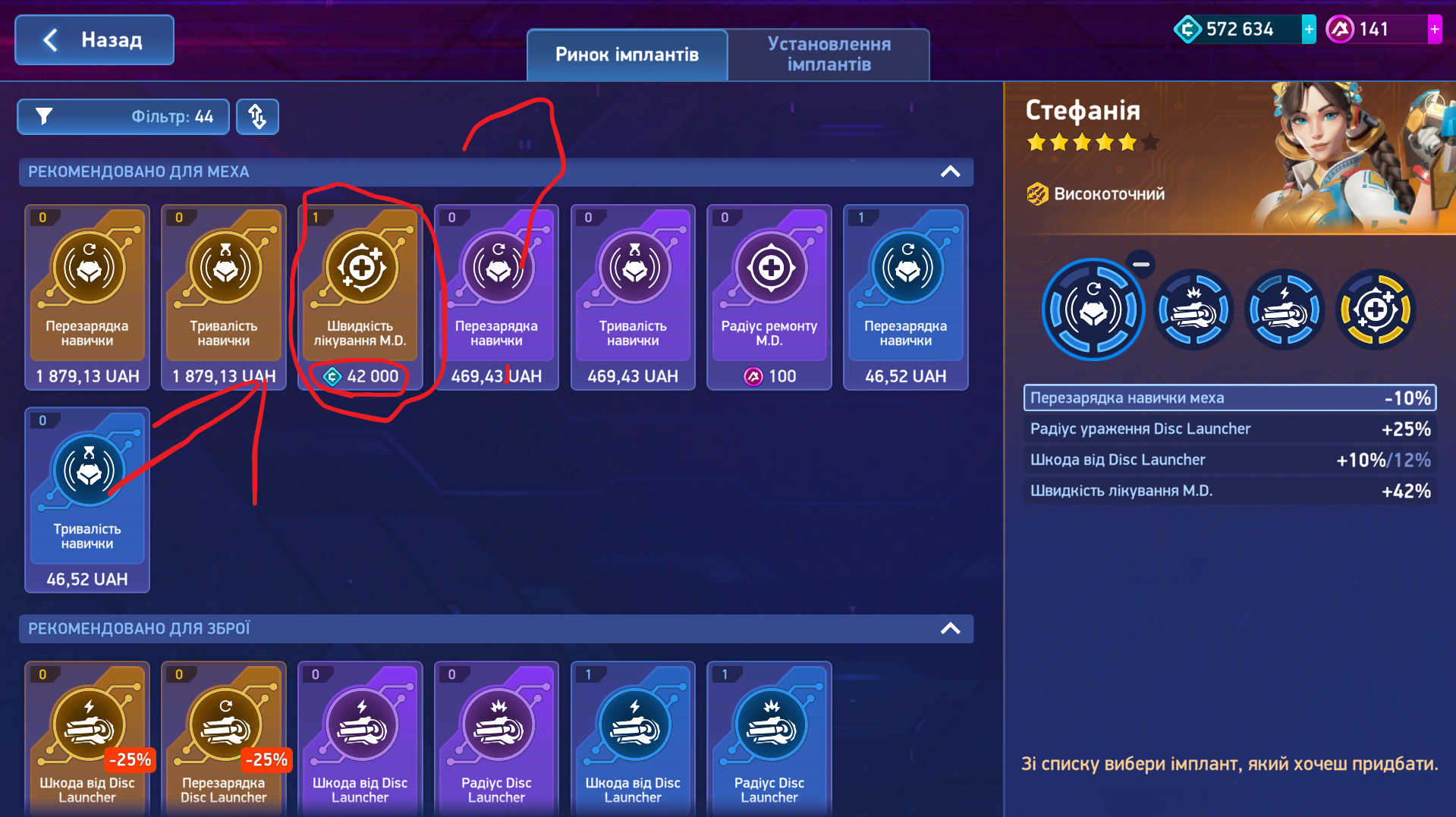Open the Установлення імплантів tab
Image resolution: width=1456 pixels, height=817 pixels.
coord(829,55)
